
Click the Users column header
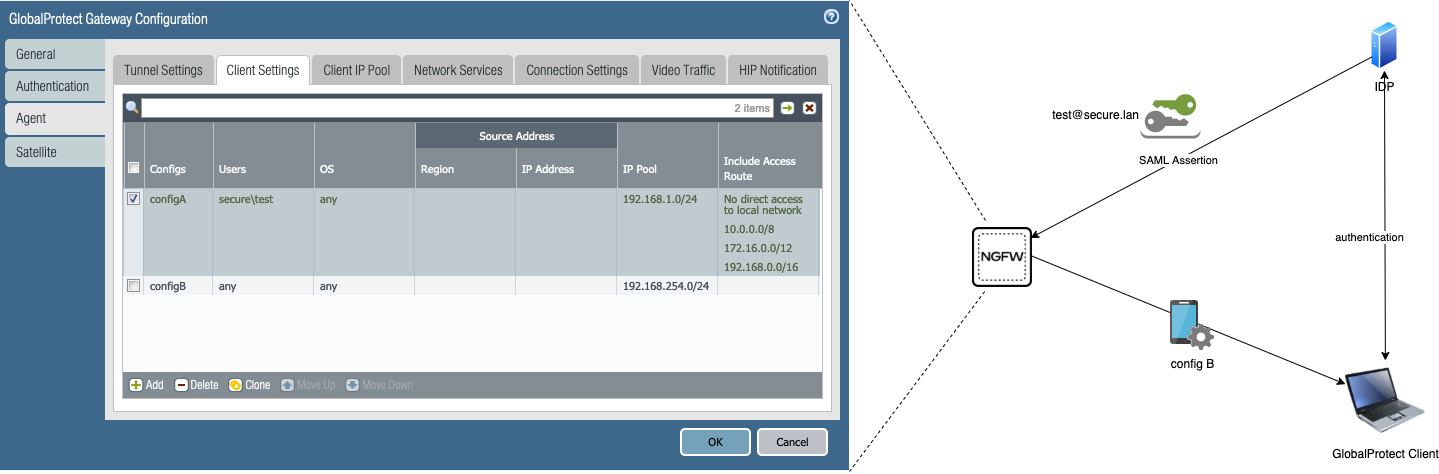coord(264,156)
